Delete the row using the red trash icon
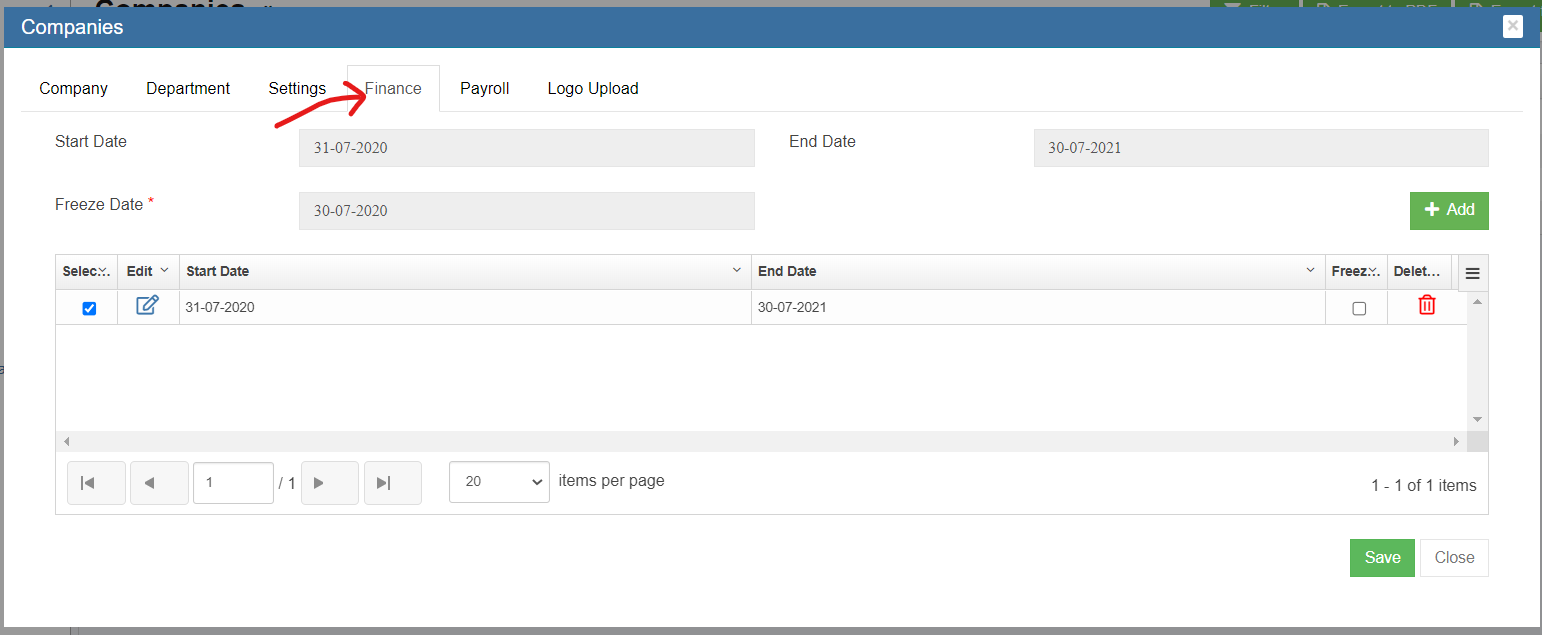 tap(1426, 306)
